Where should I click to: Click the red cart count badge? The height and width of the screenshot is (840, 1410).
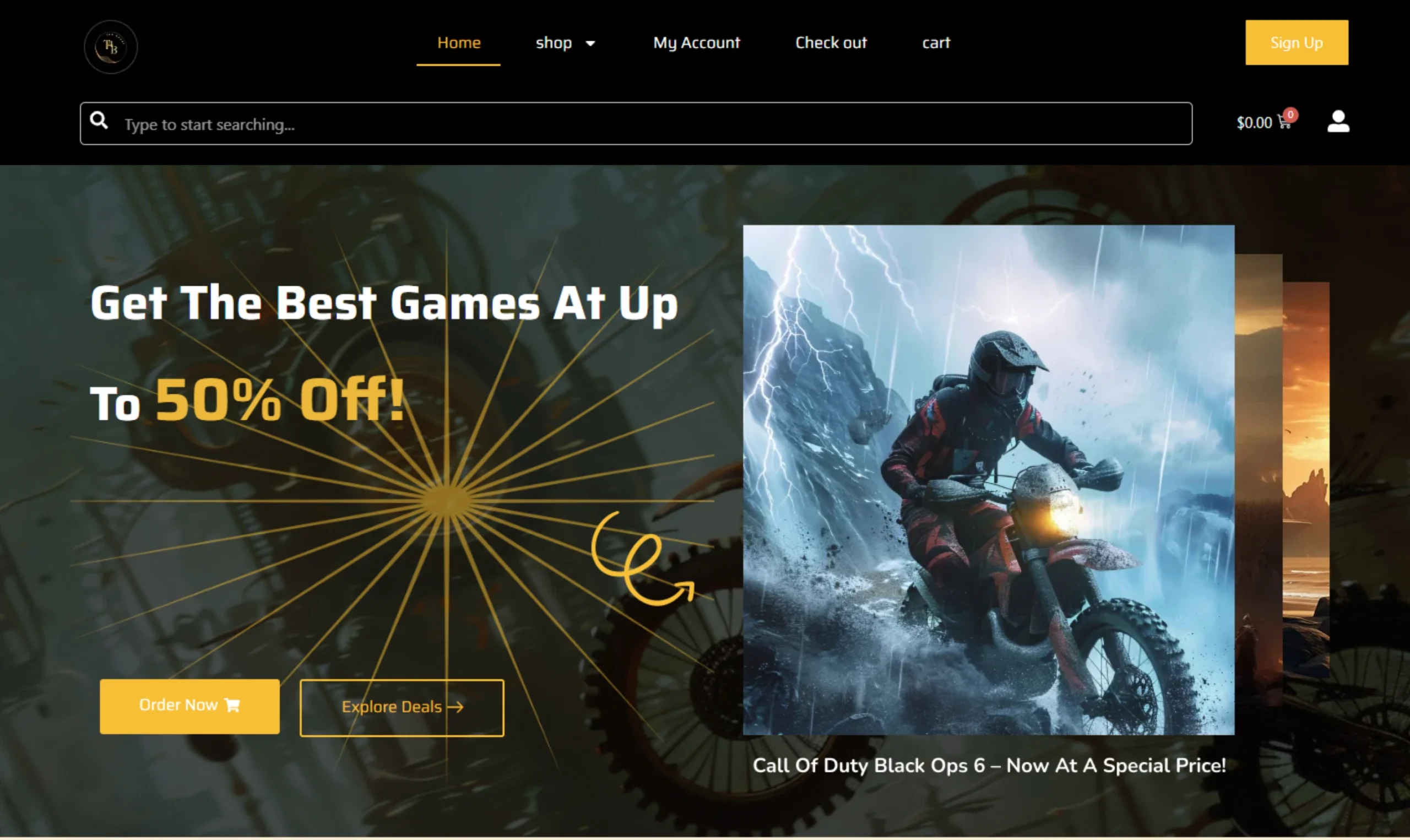tap(1290, 115)
